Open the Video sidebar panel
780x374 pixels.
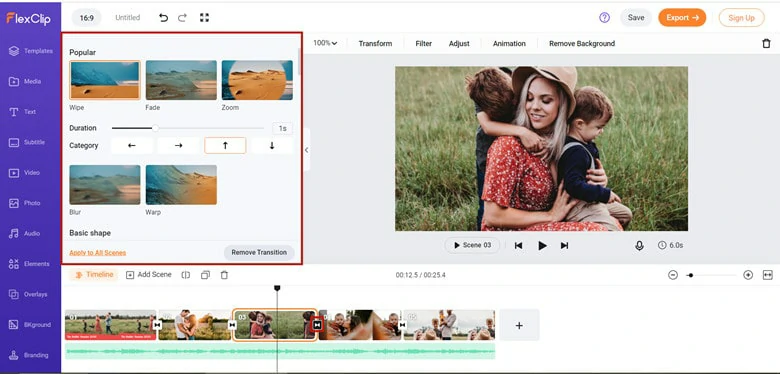(24, 173)
